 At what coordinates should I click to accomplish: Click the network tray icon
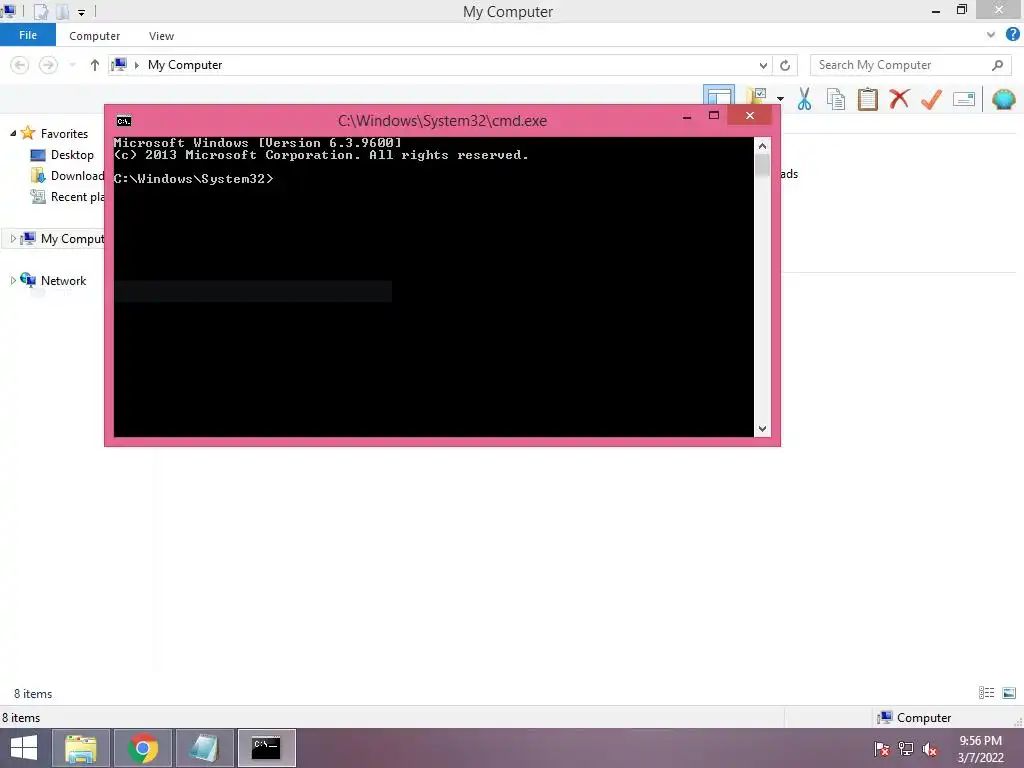906,748
